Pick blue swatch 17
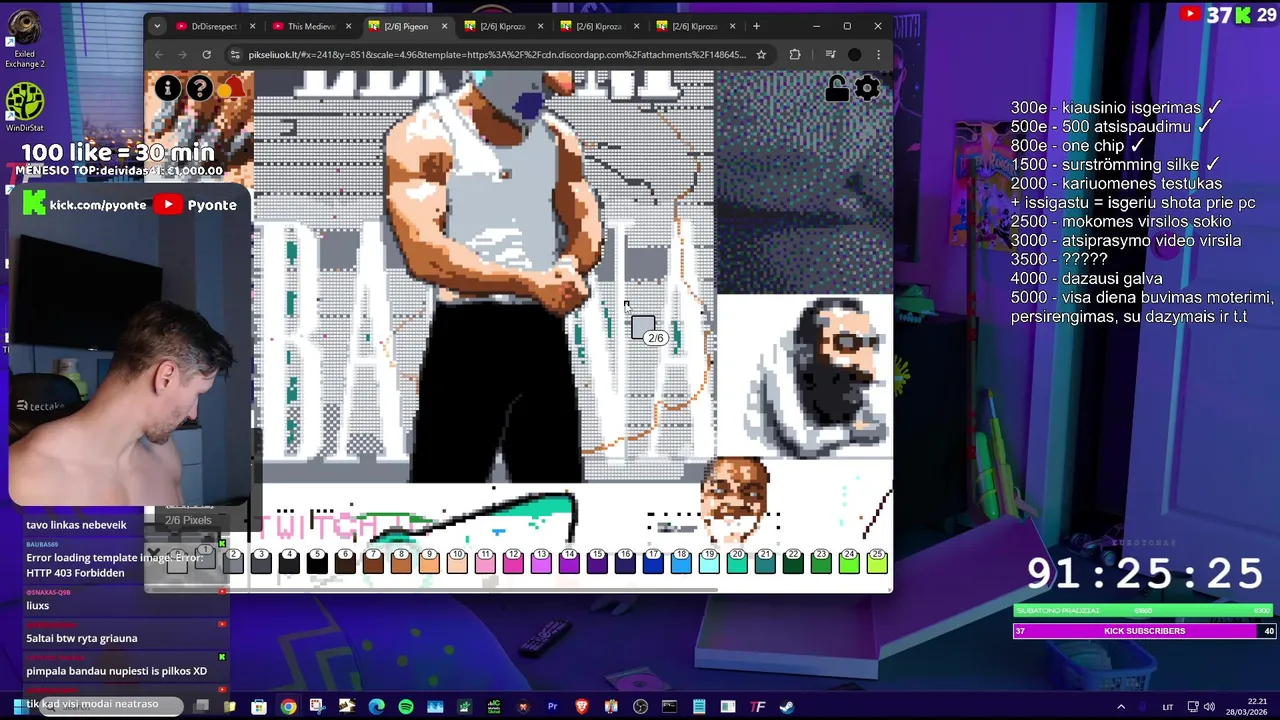The width and height of the screenshot is (1280, 720). (x=653, y=561)
